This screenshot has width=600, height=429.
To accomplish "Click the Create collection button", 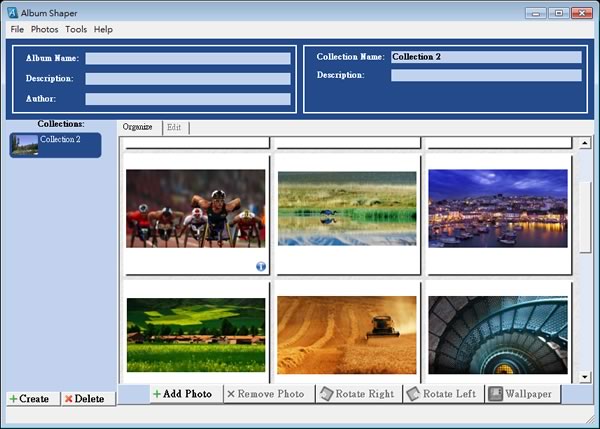I will 33,399.
